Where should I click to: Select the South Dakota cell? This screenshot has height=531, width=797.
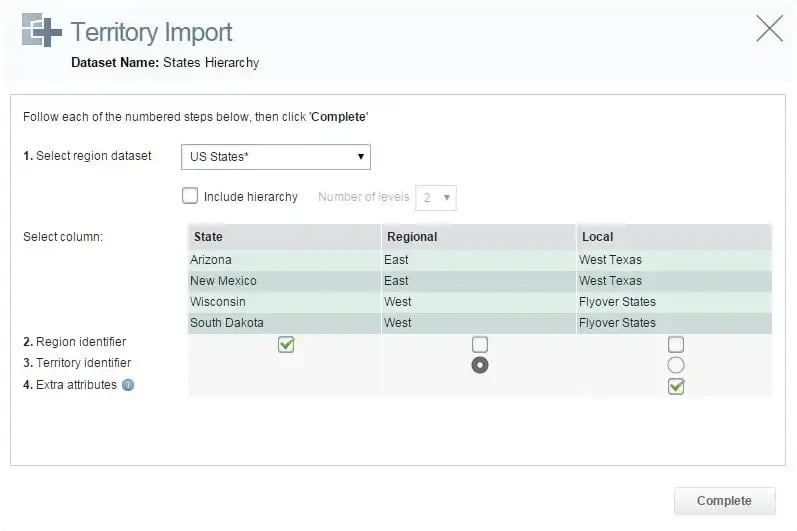tap(285, 323)
